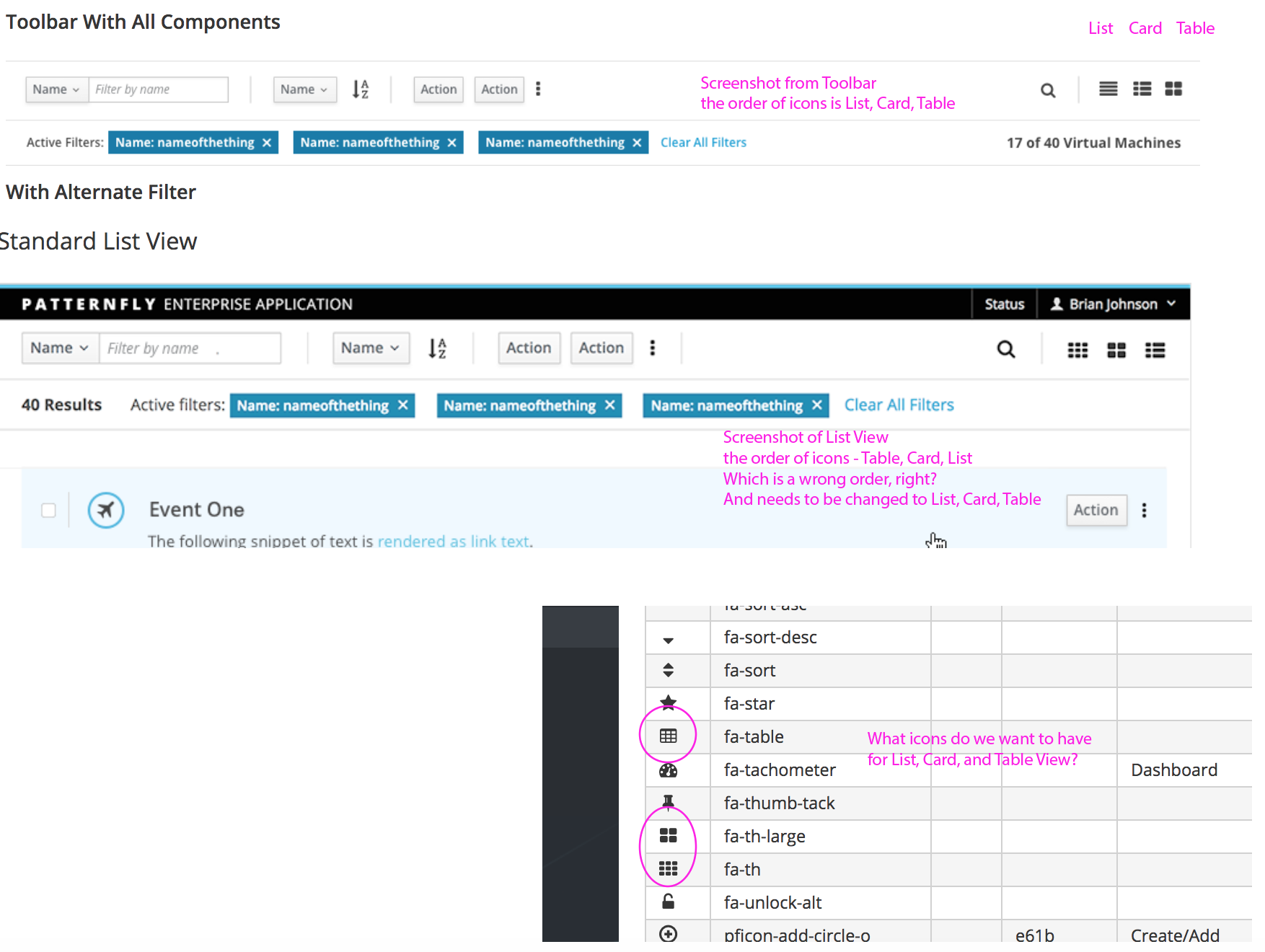The width and height of the screenshot is (1265, 952).
Task: Open the Name filter dropdown in the top toolbar
Action: [x=57, y=89]
